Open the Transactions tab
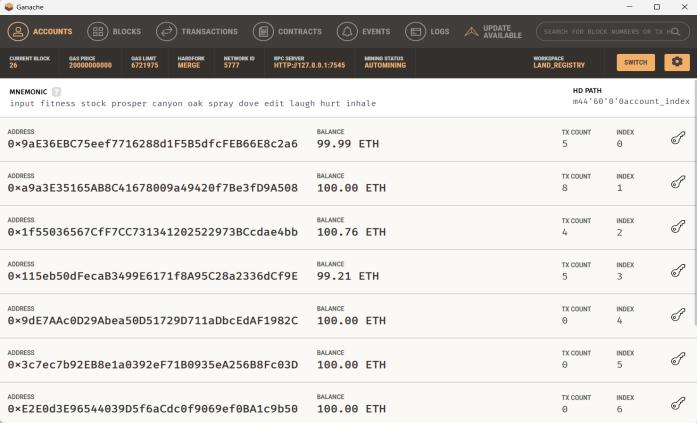Screen dimensions: 697x423 (x=197, y=32)
